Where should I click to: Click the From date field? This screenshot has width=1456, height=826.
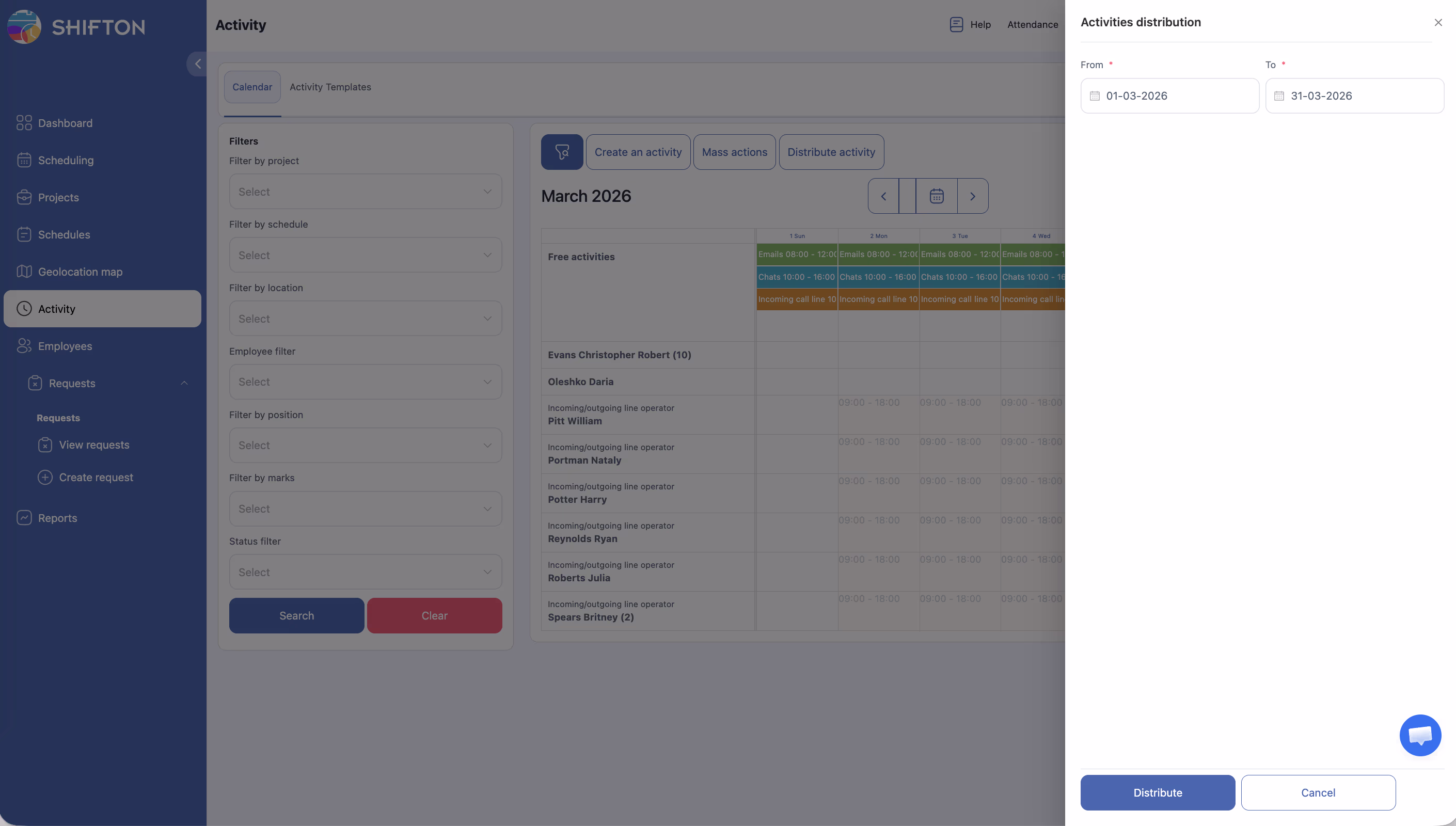pos(1169,96)
